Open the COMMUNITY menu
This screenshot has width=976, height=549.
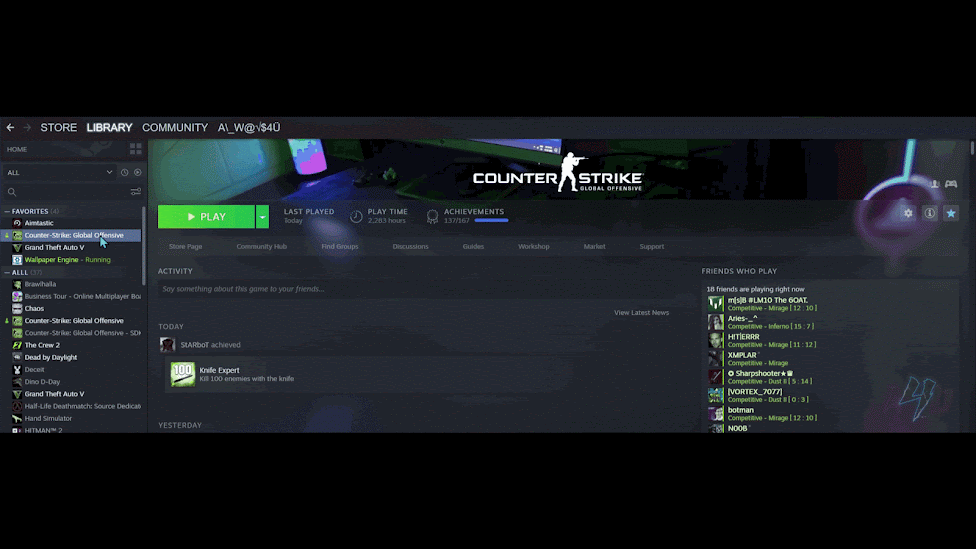[x=175, y=127]
